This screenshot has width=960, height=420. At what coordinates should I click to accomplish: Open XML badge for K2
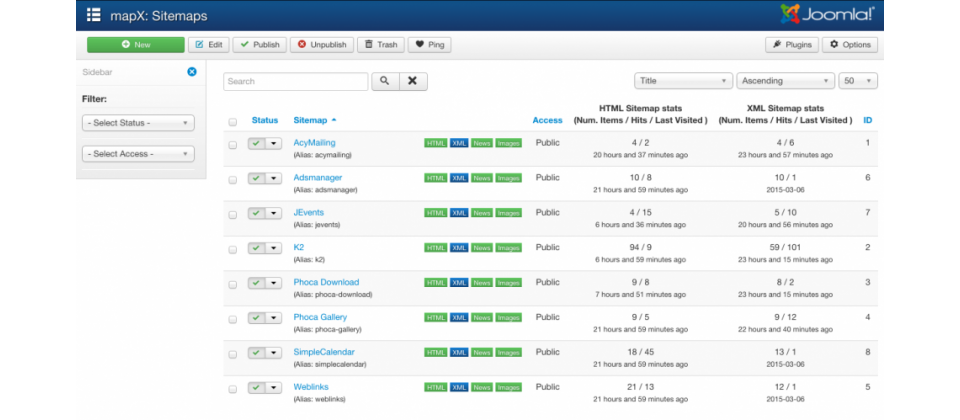[459, 248]
